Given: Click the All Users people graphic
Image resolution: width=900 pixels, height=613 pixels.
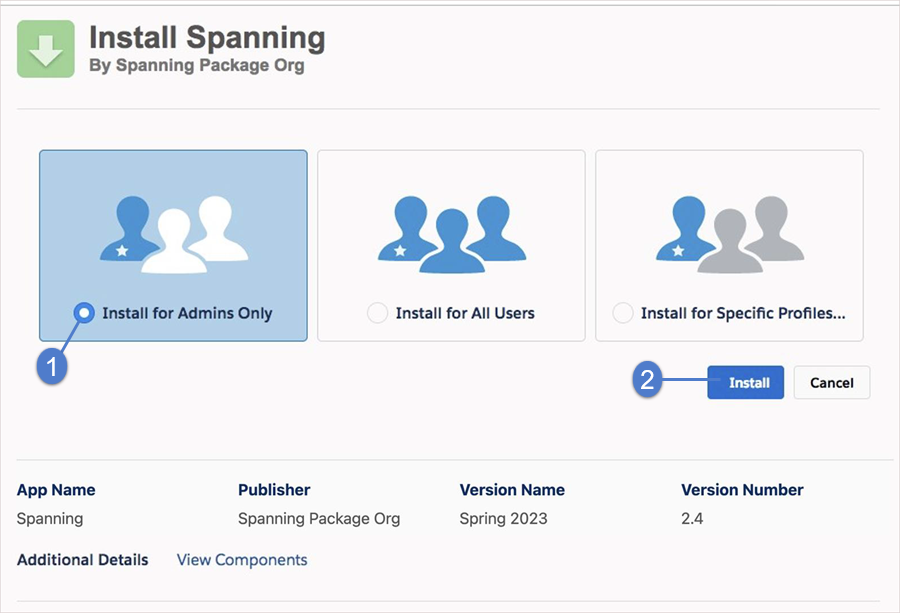Looking at the screenshot, I should 451,235.
